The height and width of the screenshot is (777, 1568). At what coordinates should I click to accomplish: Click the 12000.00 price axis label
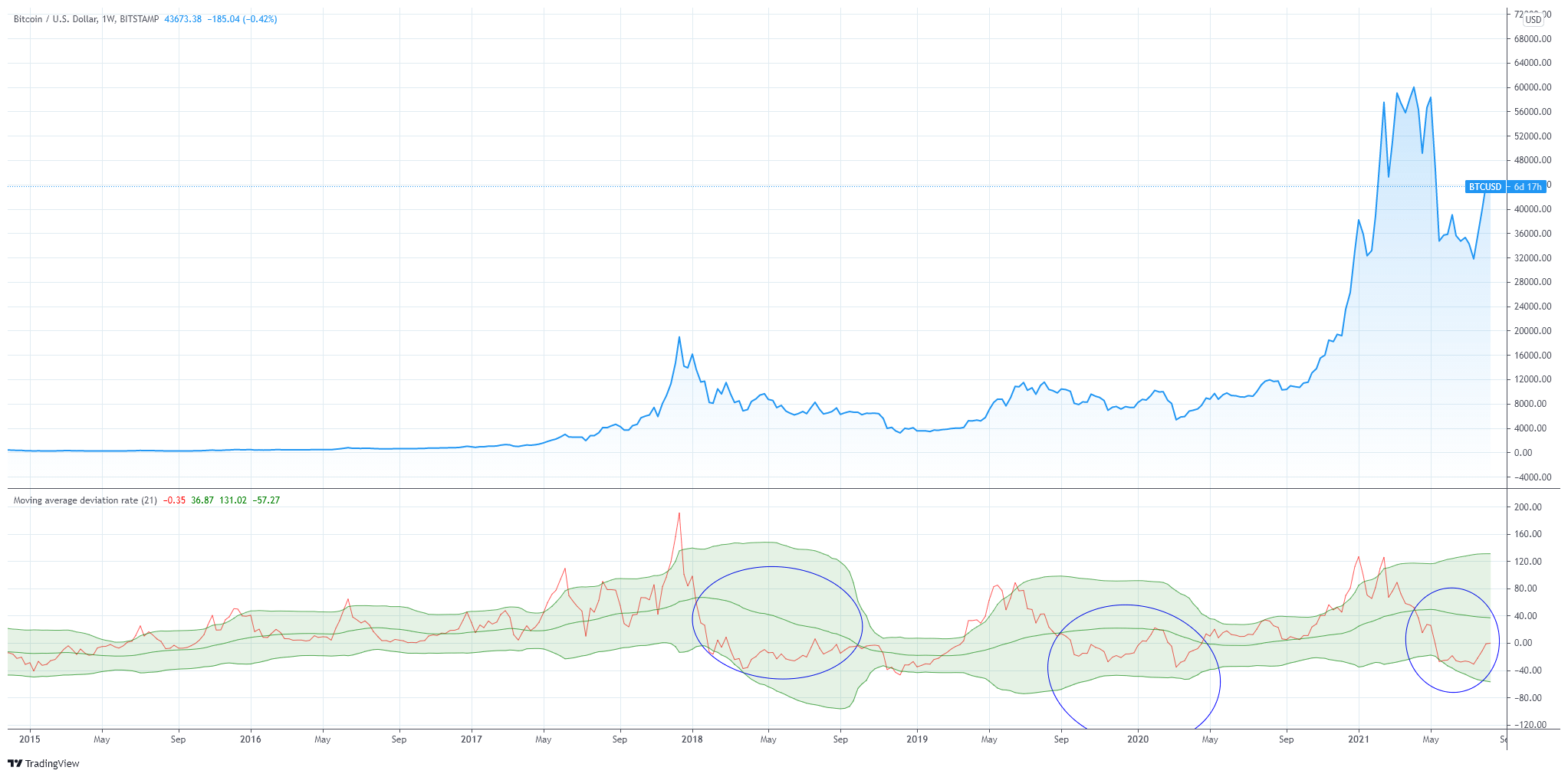1533,379
